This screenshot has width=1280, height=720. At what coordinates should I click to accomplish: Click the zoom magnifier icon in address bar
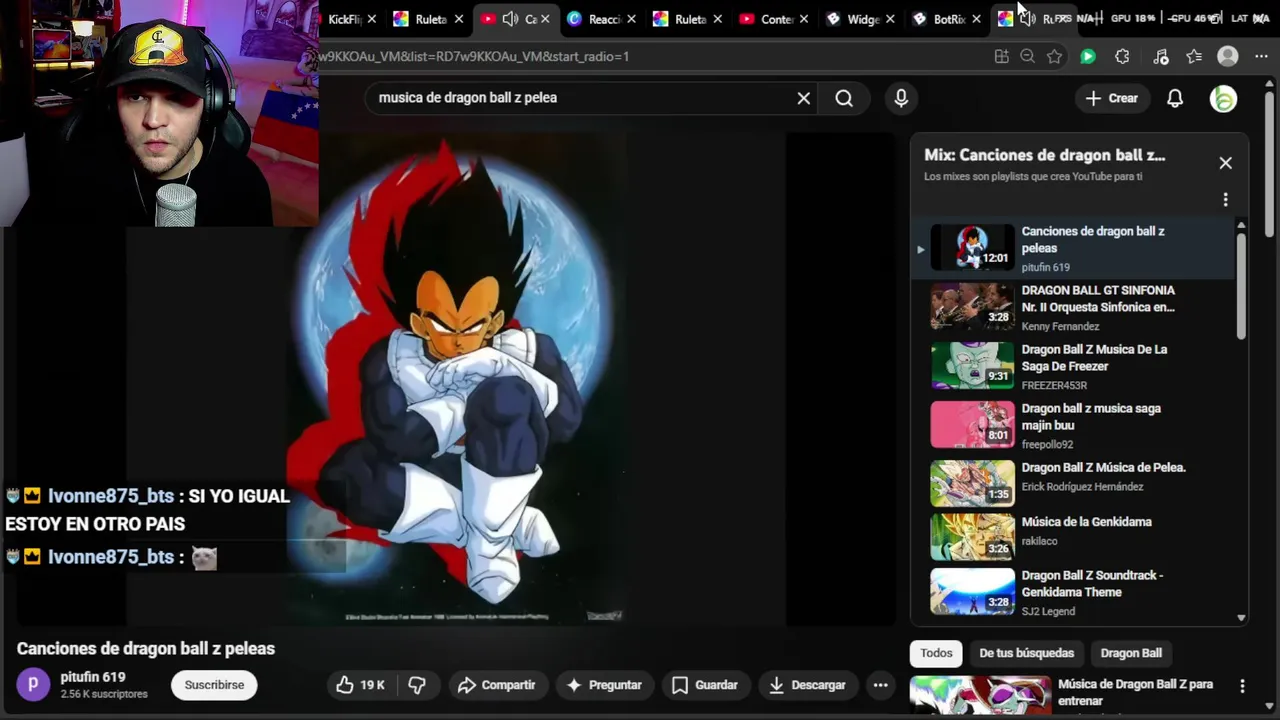pyautogui.click(x=1027, y=57)
